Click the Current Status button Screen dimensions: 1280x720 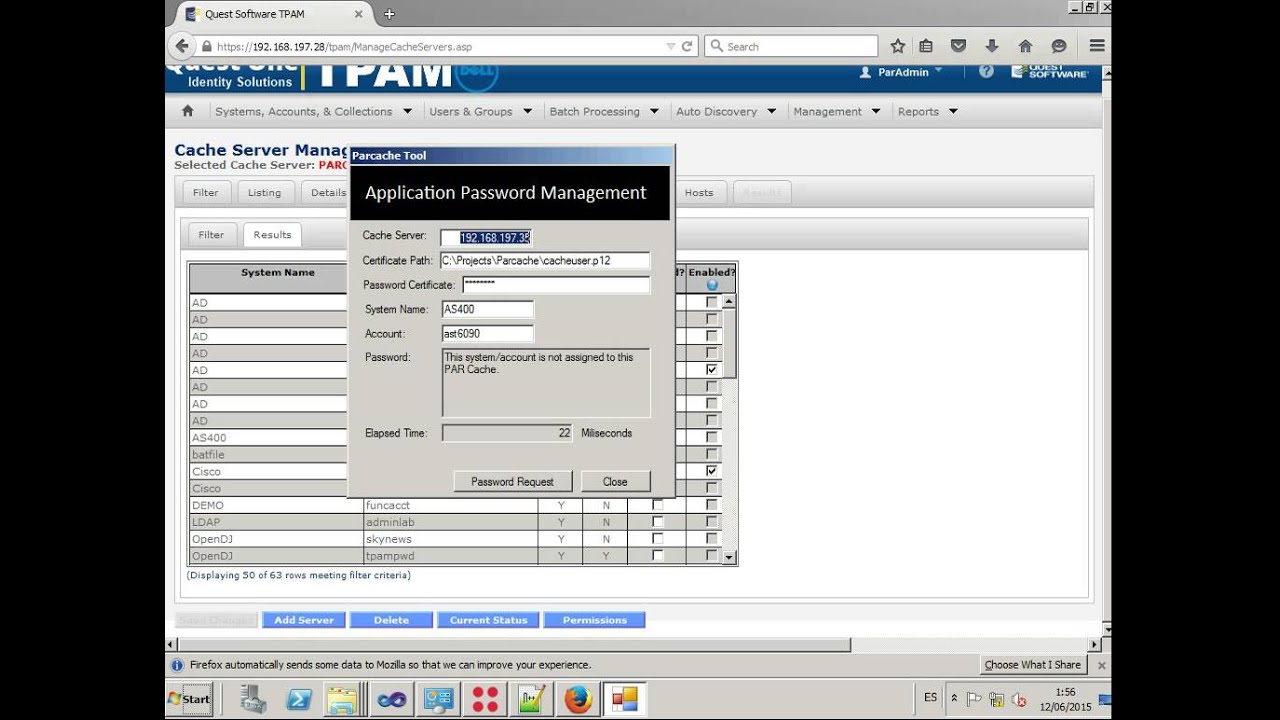[x=488, y=620]
